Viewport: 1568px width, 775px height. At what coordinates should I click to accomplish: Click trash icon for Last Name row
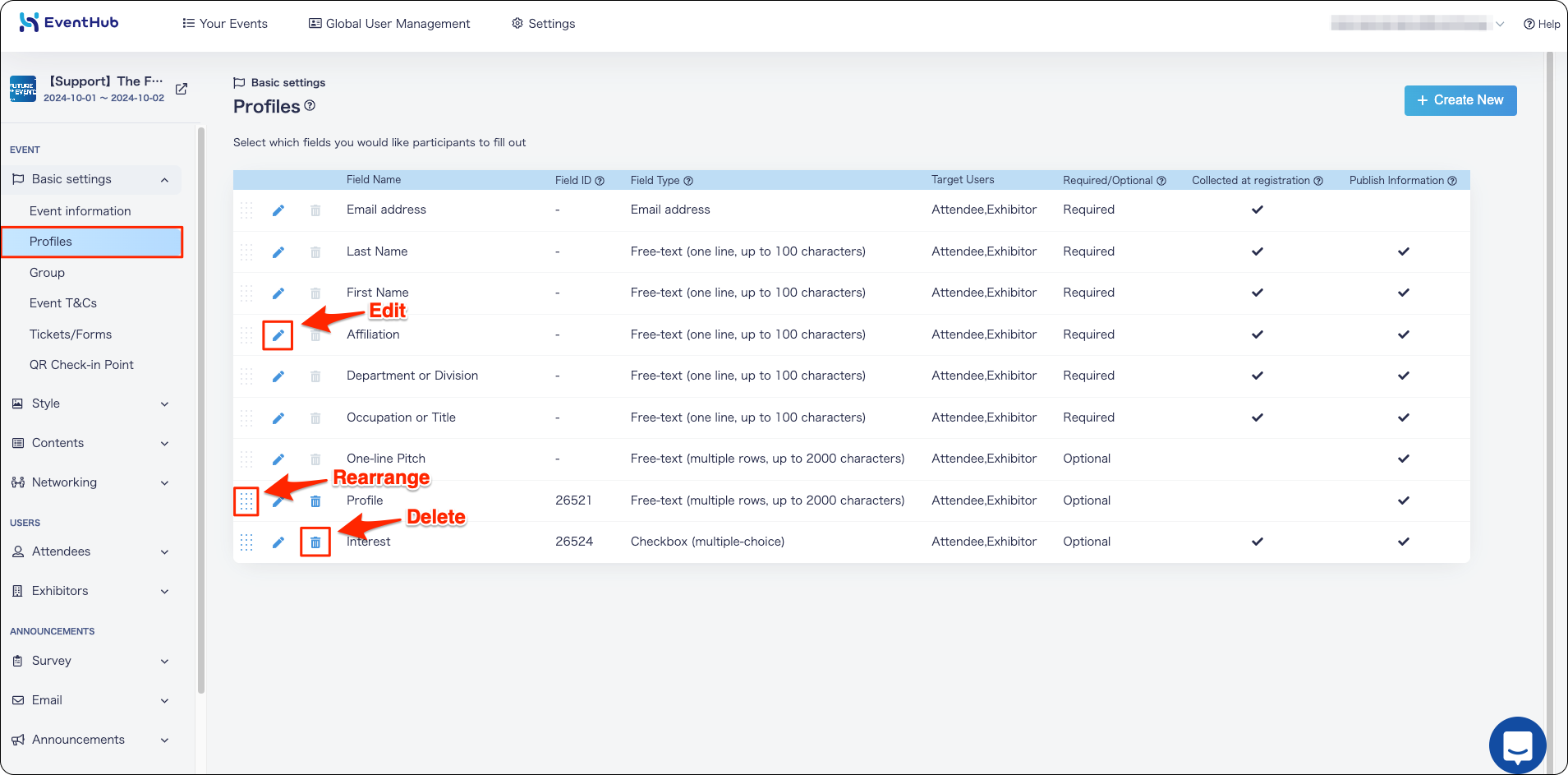tap(315, 252)
